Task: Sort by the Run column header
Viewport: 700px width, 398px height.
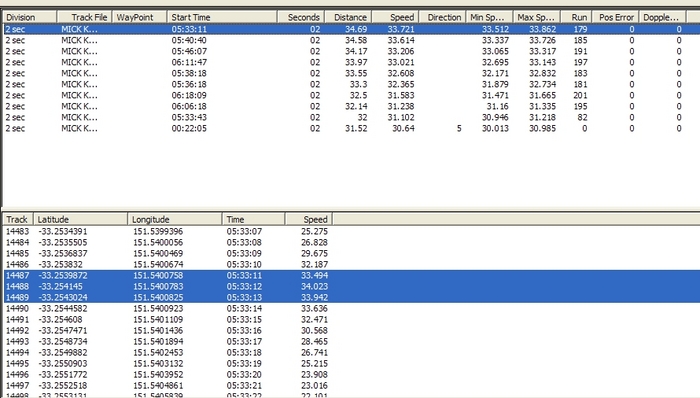Action: (x=576, y=17)
